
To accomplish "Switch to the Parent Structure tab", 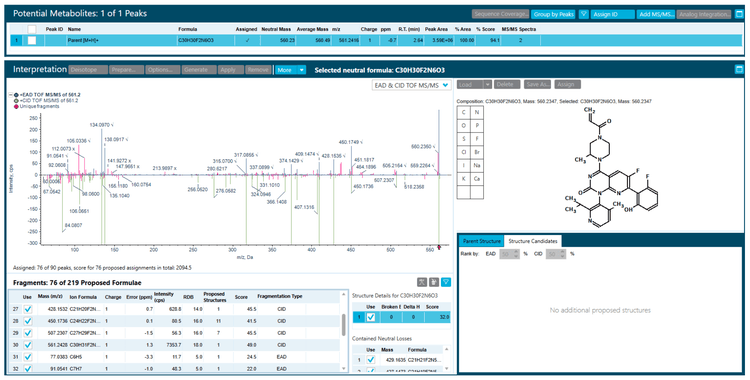I will click(482, 241).
